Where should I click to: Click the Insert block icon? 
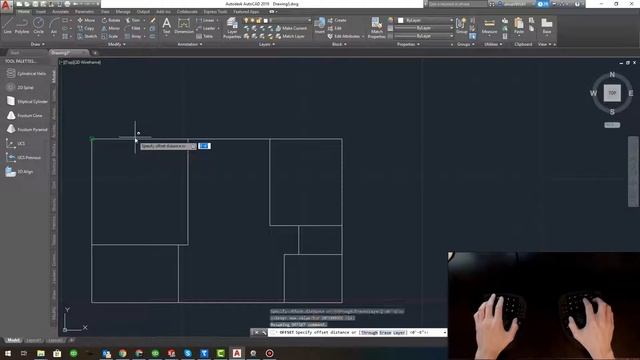(320, 25)
